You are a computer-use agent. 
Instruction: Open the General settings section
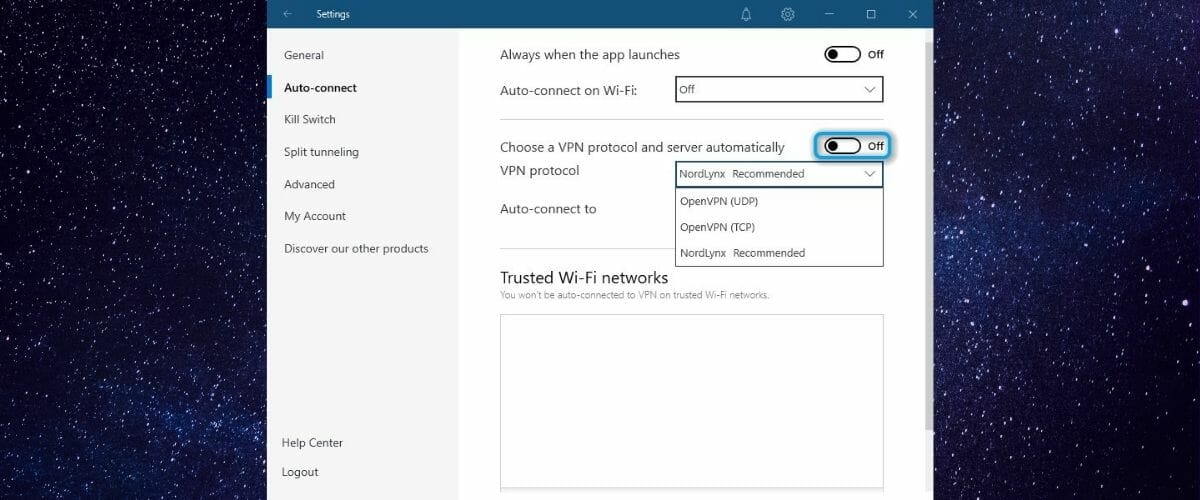click(x=304, y=55)
